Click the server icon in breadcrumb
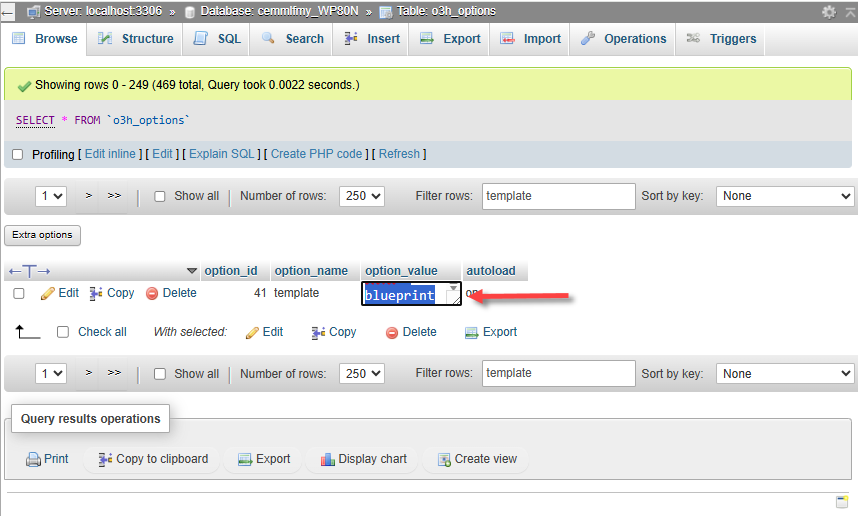Image resolution: width=858 pixels, height=516 pixels. 33,11
